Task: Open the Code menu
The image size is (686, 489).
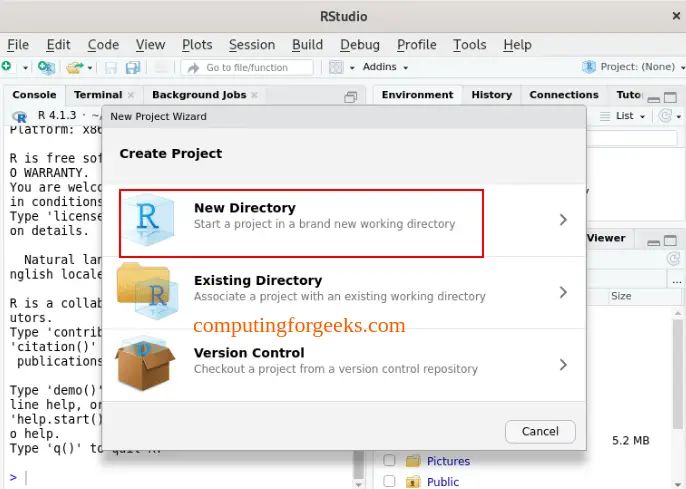Action: (x=103, y=45)
